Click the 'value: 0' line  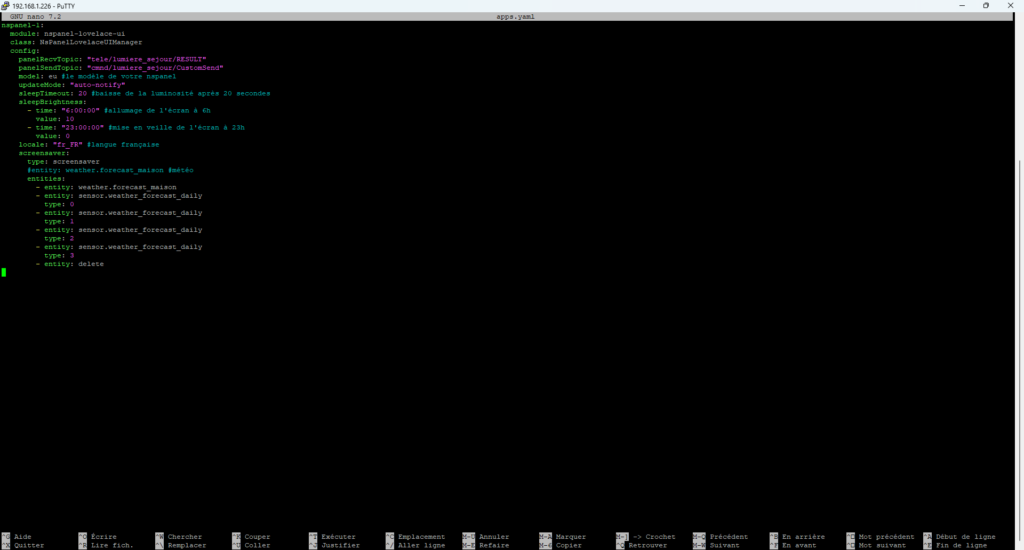click(53, 135)
